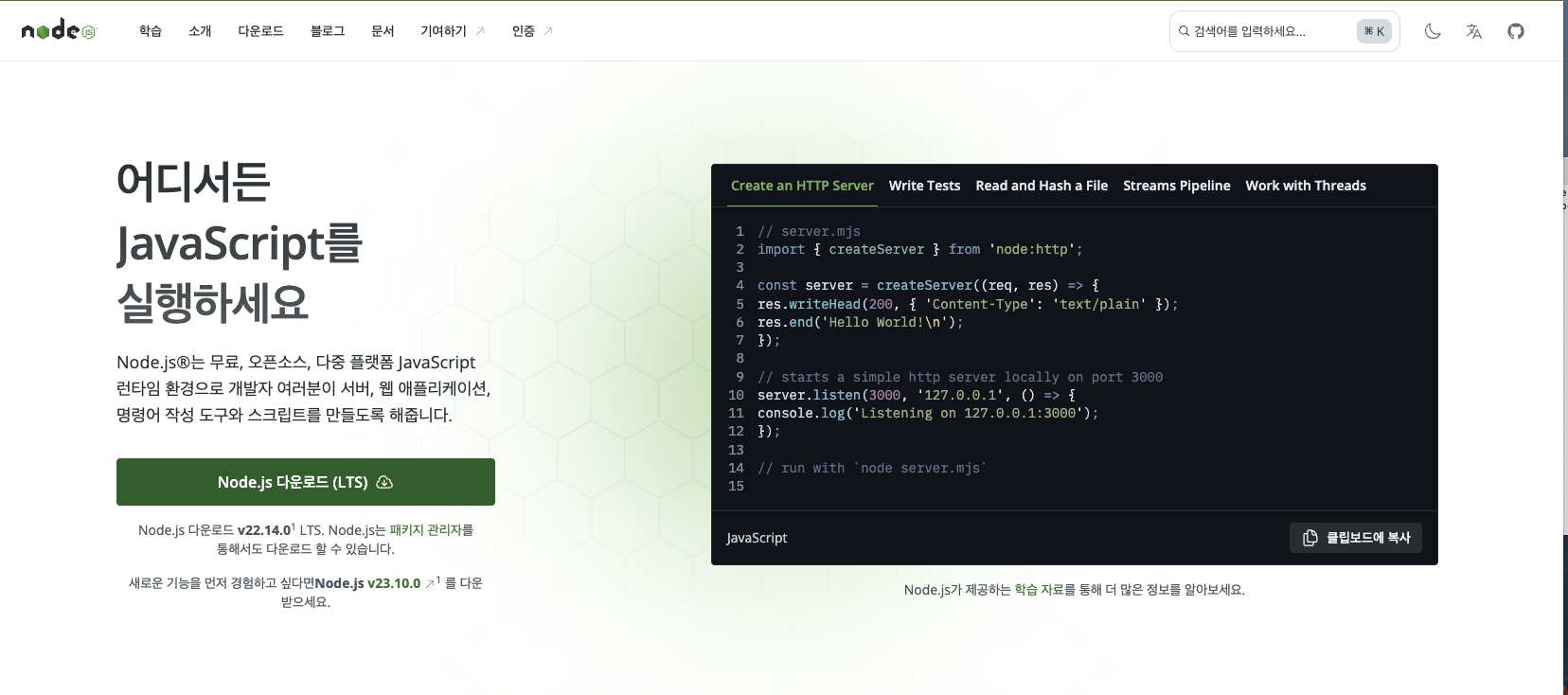Click the res.writeHead code line
Viewport: 1568px width, 695px height.
[x=968, y=304]
